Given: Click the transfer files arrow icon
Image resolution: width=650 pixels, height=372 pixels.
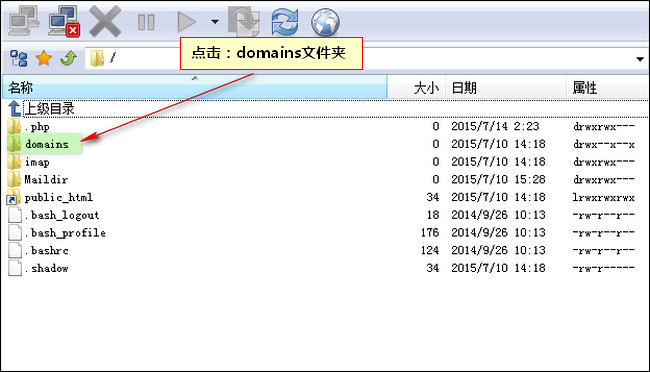Looking at the screenshot, I should (244, 21).
